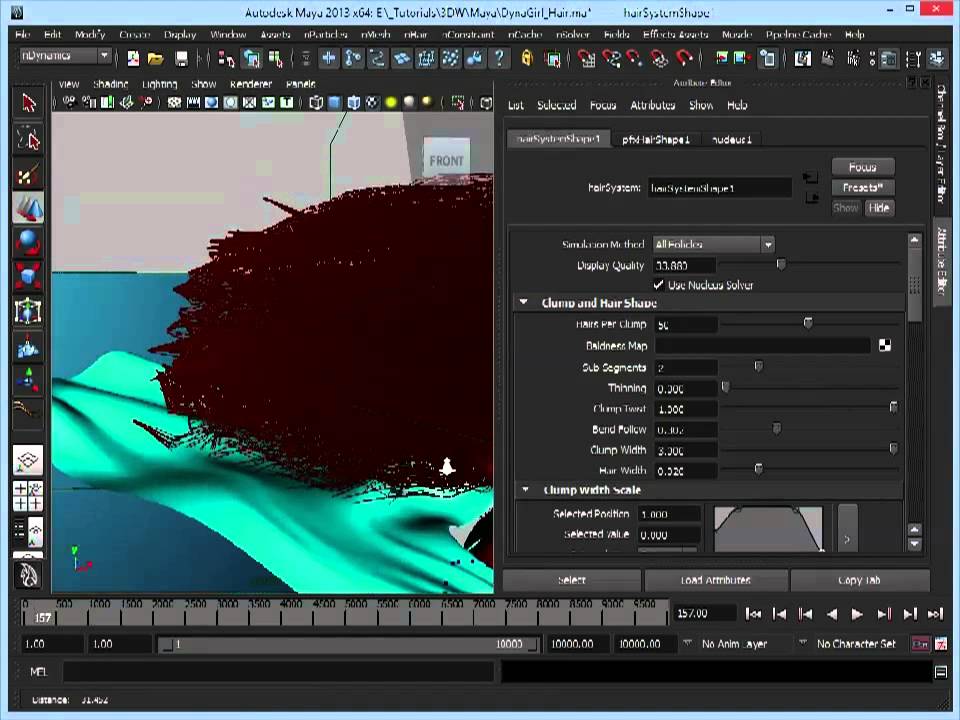Click the play forward button
The image size is (960, 720).
click(857, 613)
